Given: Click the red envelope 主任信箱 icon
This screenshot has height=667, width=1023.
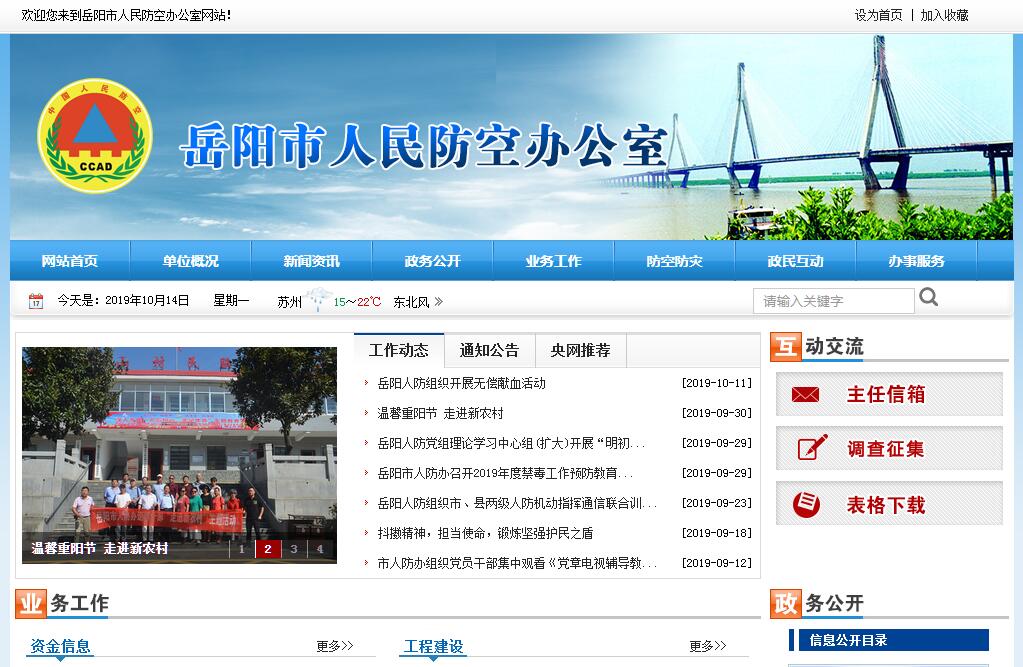Looking at the screenshot, I should point(805,395).
